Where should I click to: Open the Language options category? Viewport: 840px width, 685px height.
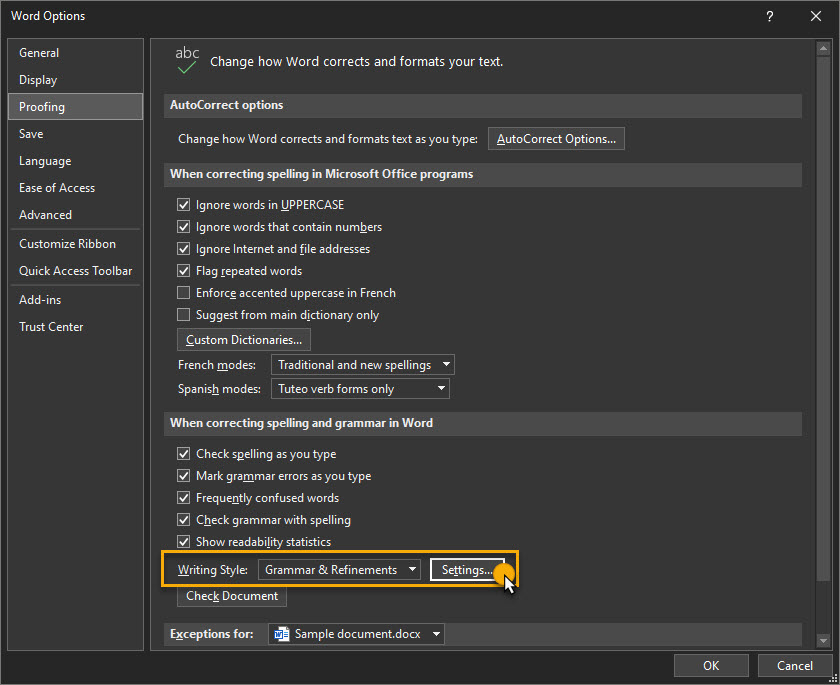click(x=76, y=161)
